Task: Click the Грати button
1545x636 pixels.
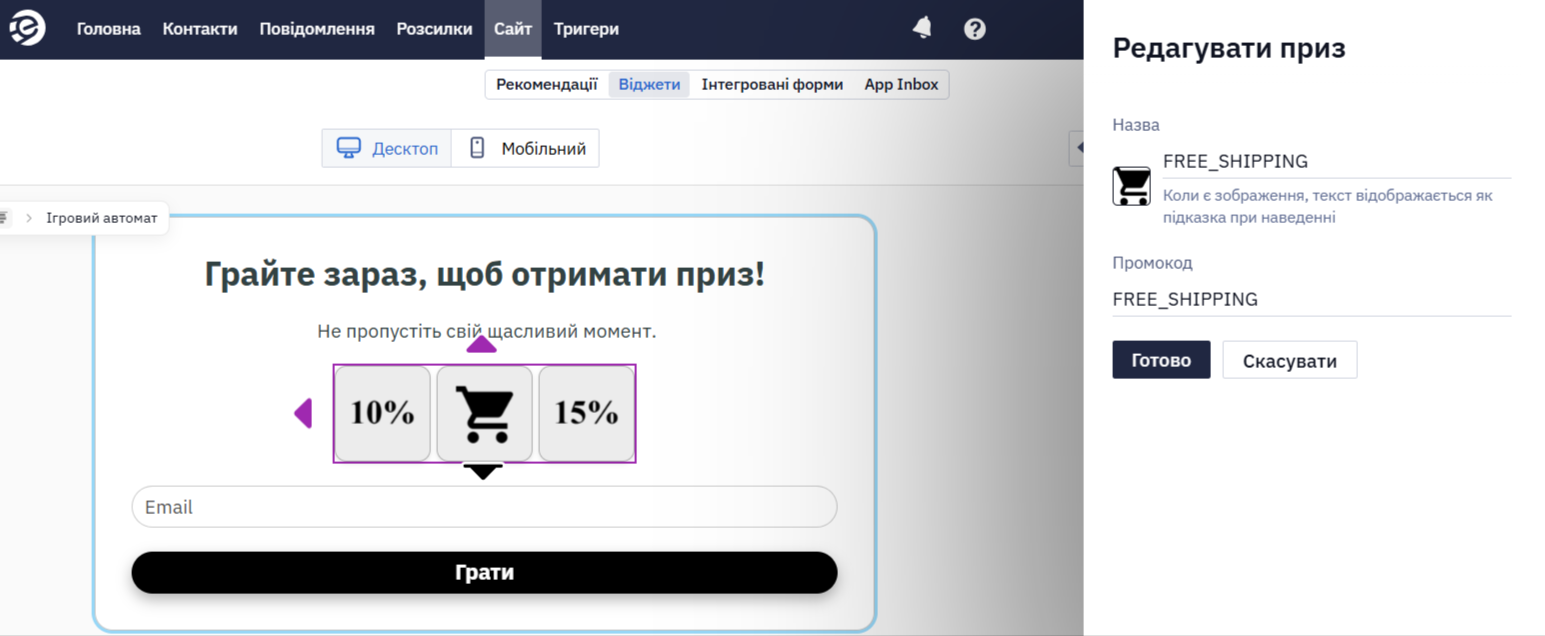Action: (484, 573)
